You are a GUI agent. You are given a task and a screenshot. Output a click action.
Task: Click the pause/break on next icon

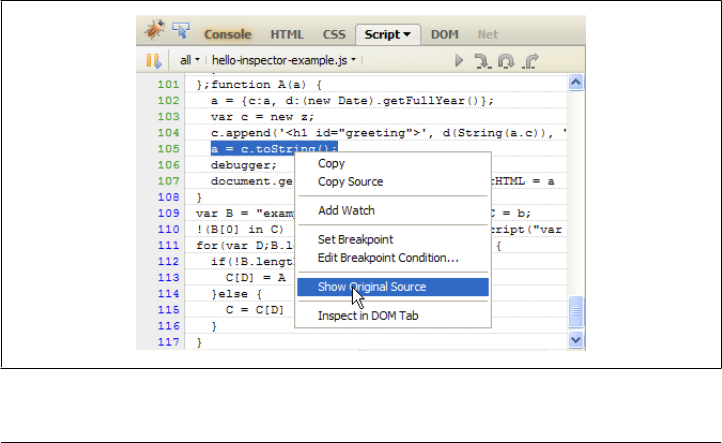coord(154,61)
